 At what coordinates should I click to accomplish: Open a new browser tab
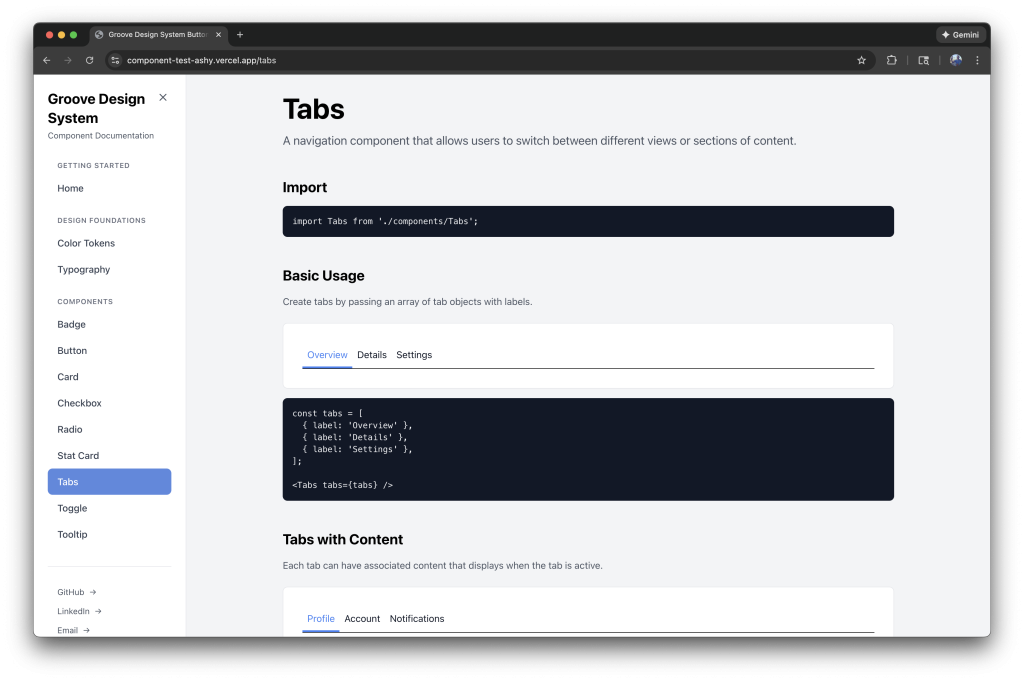(x=240, y=34)
